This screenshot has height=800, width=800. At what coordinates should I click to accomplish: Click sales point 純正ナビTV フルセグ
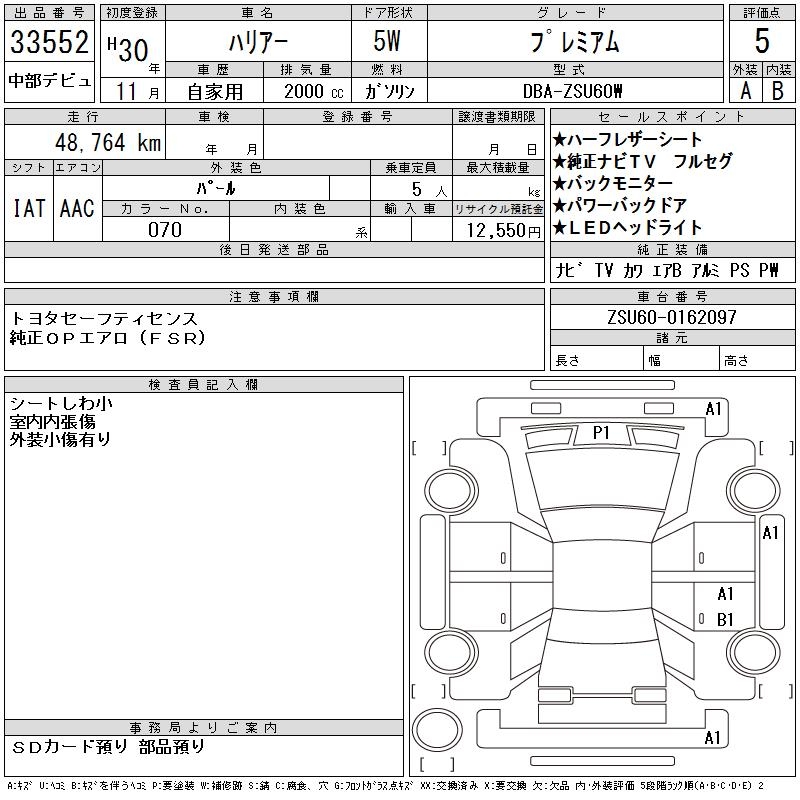pos(643,161)
